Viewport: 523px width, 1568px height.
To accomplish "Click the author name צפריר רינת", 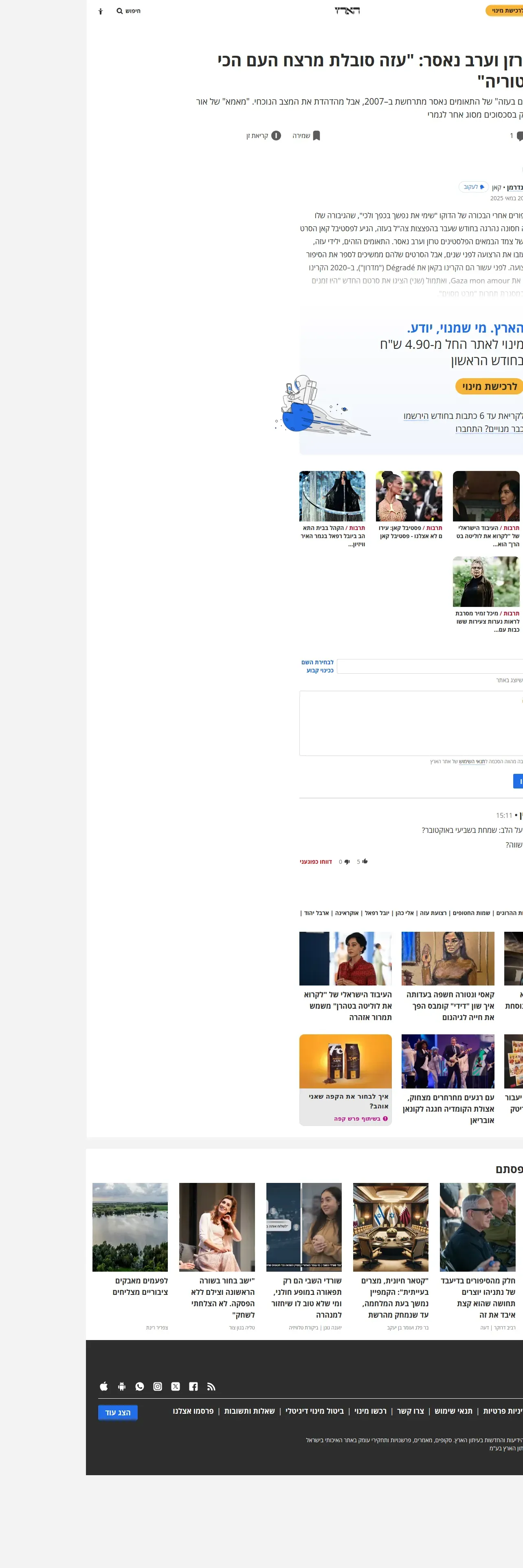I will tap(157, 1327).
